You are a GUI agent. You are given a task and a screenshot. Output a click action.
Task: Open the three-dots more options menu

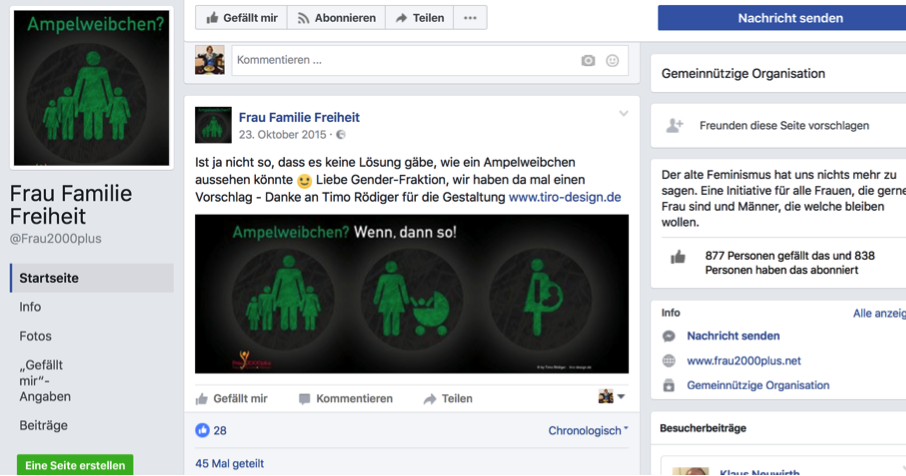(x=470, y=18)
